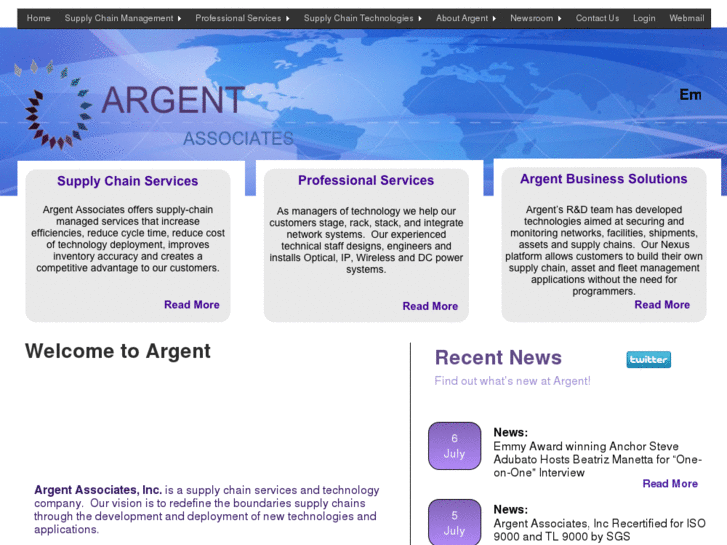Click the 5 July date badge
The height and width of the screenshot is (545, 727).
point(454,522)
